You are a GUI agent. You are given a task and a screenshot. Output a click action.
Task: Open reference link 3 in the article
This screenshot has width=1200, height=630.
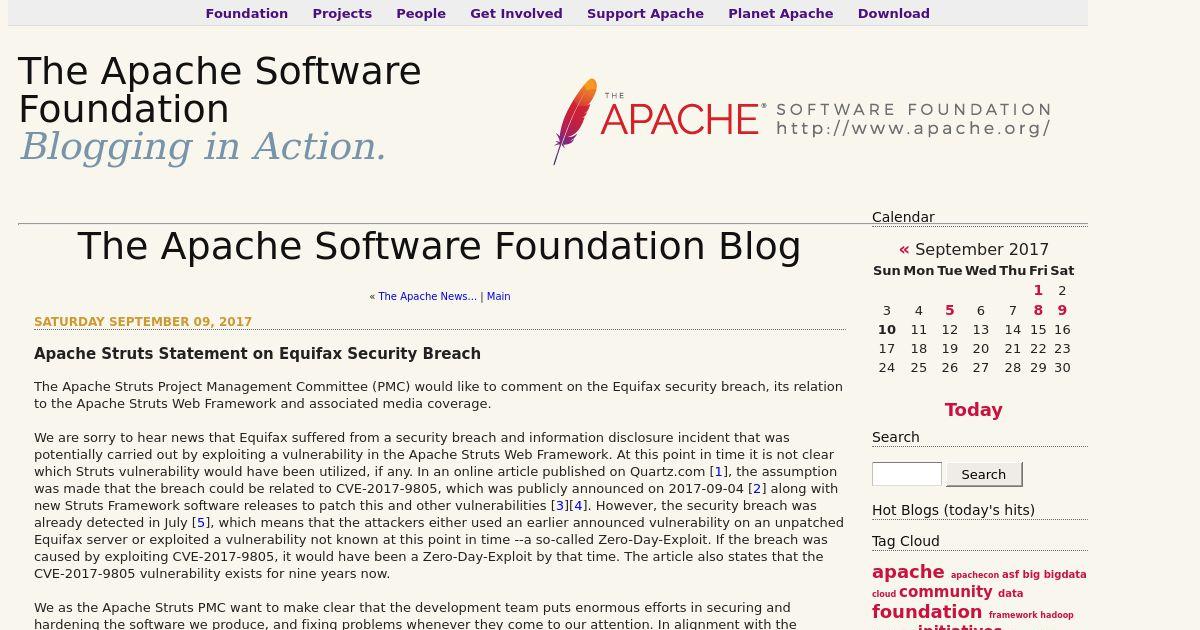560,506
